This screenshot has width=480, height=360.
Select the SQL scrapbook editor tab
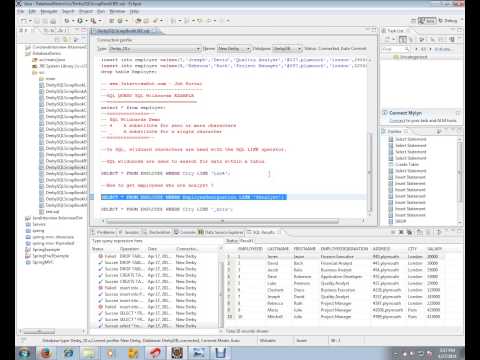pyautogui.click(x=124, y=31)
